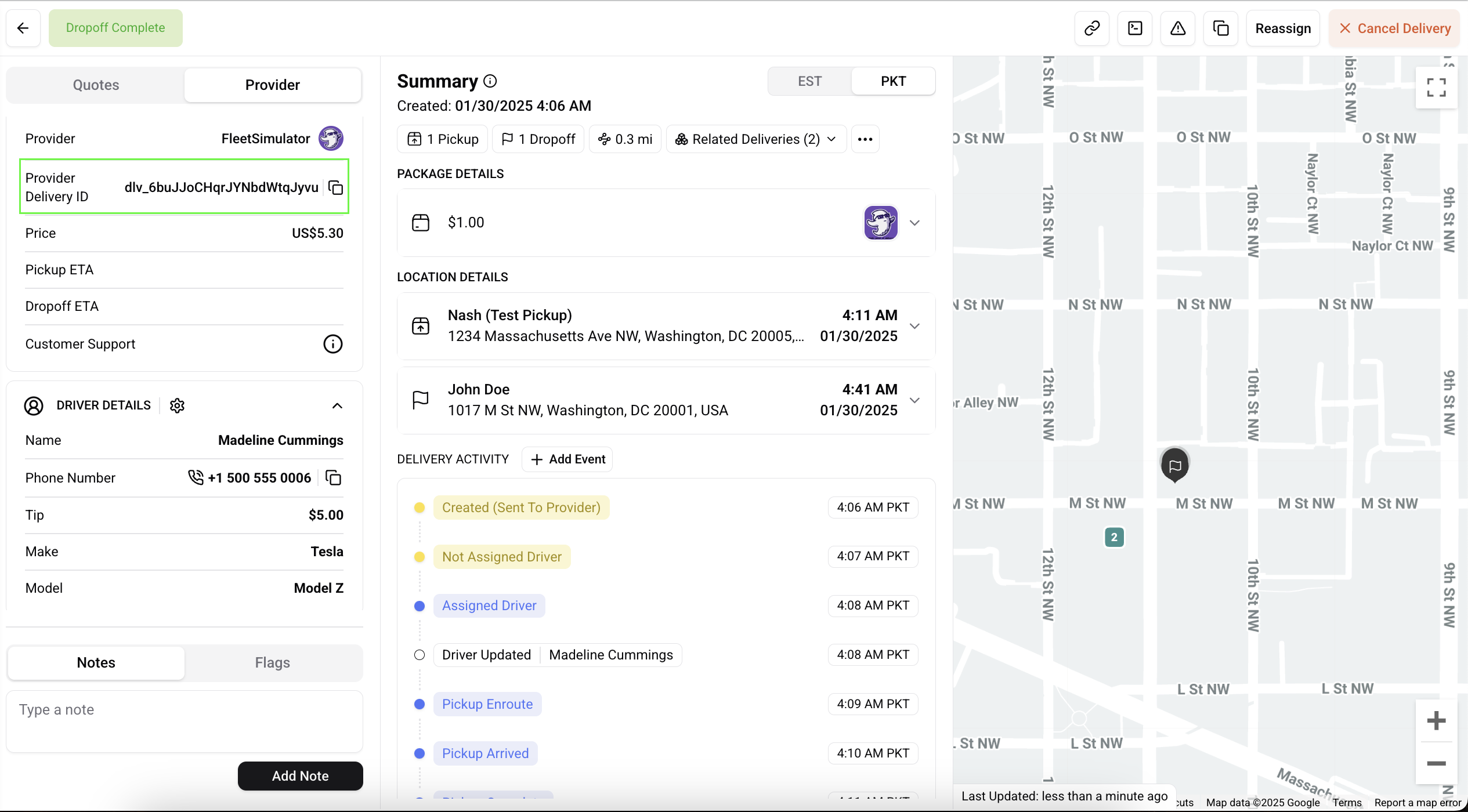The height and width of the screenshot is (812, 1468).
Task: Collapse the Driver Details section
Action: 337,405
